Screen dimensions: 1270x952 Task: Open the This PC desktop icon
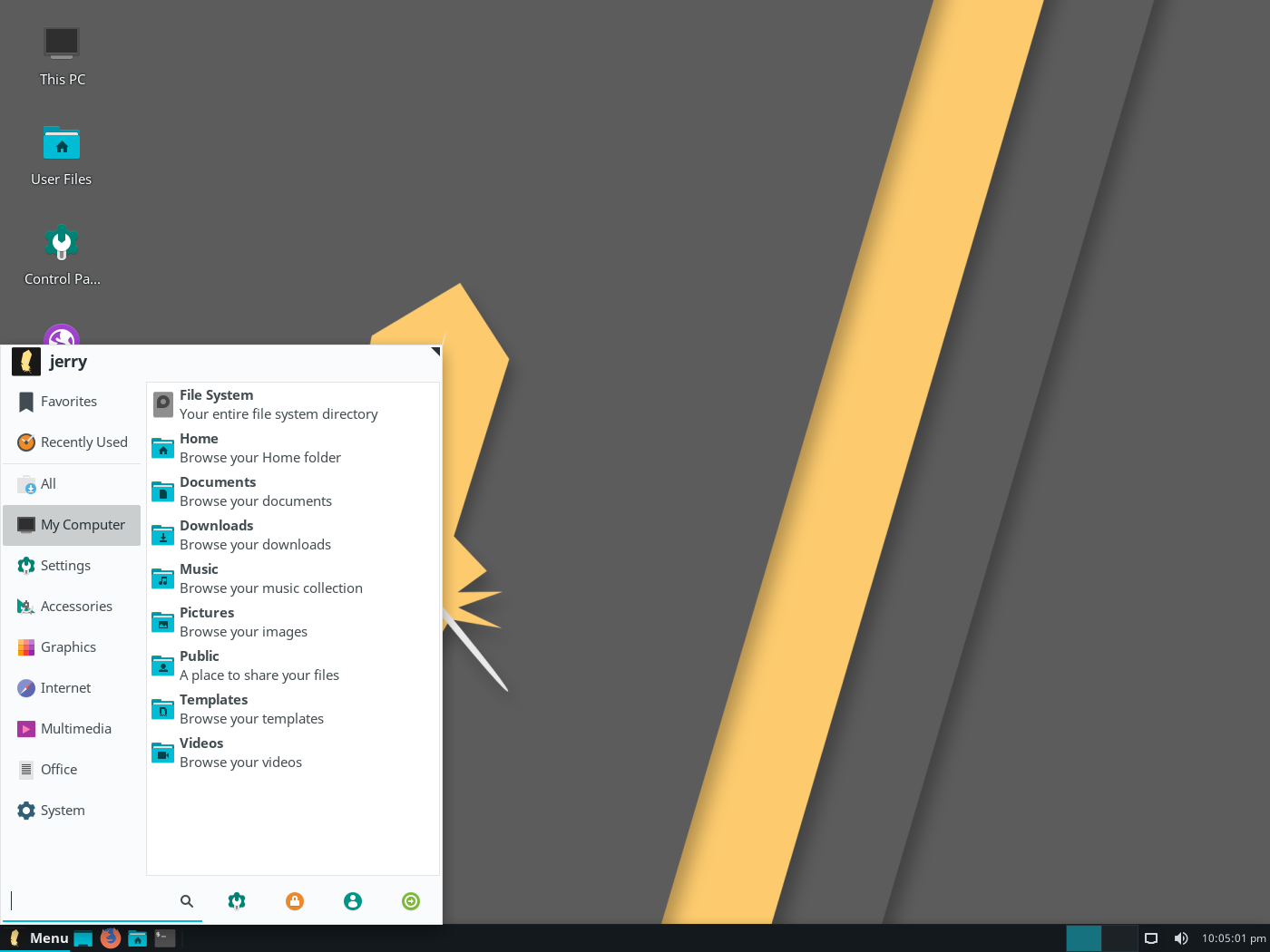point(62,56)
